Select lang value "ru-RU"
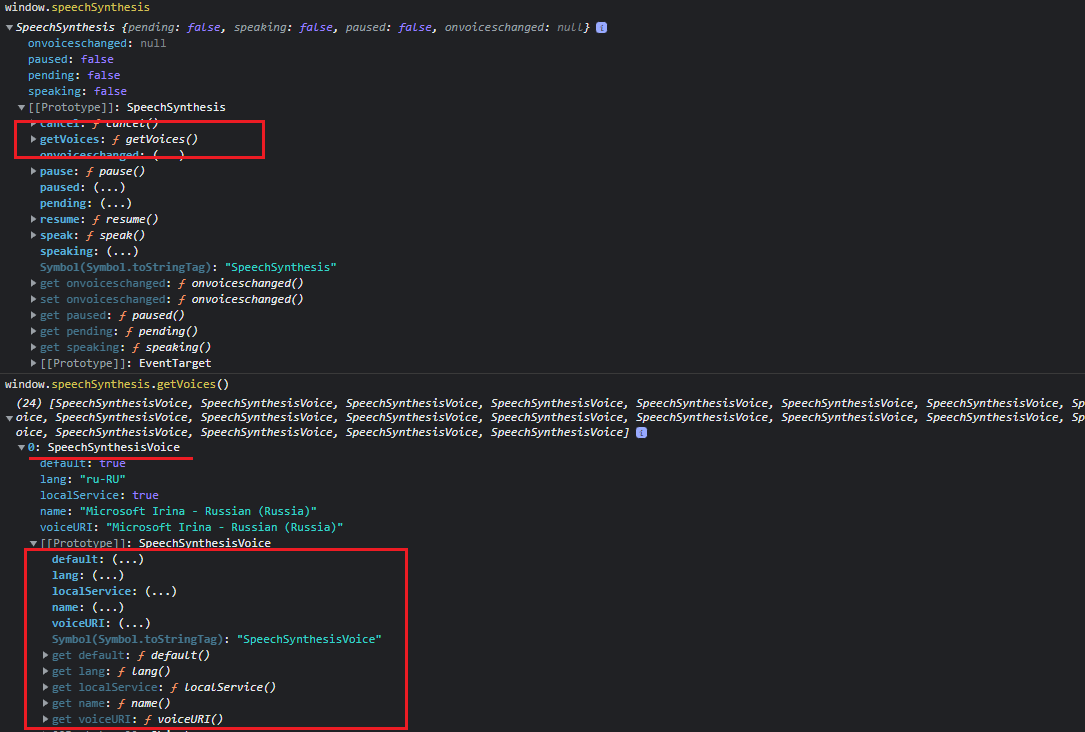This screenshot has height=732, width=1085. (x=102, y=479)
